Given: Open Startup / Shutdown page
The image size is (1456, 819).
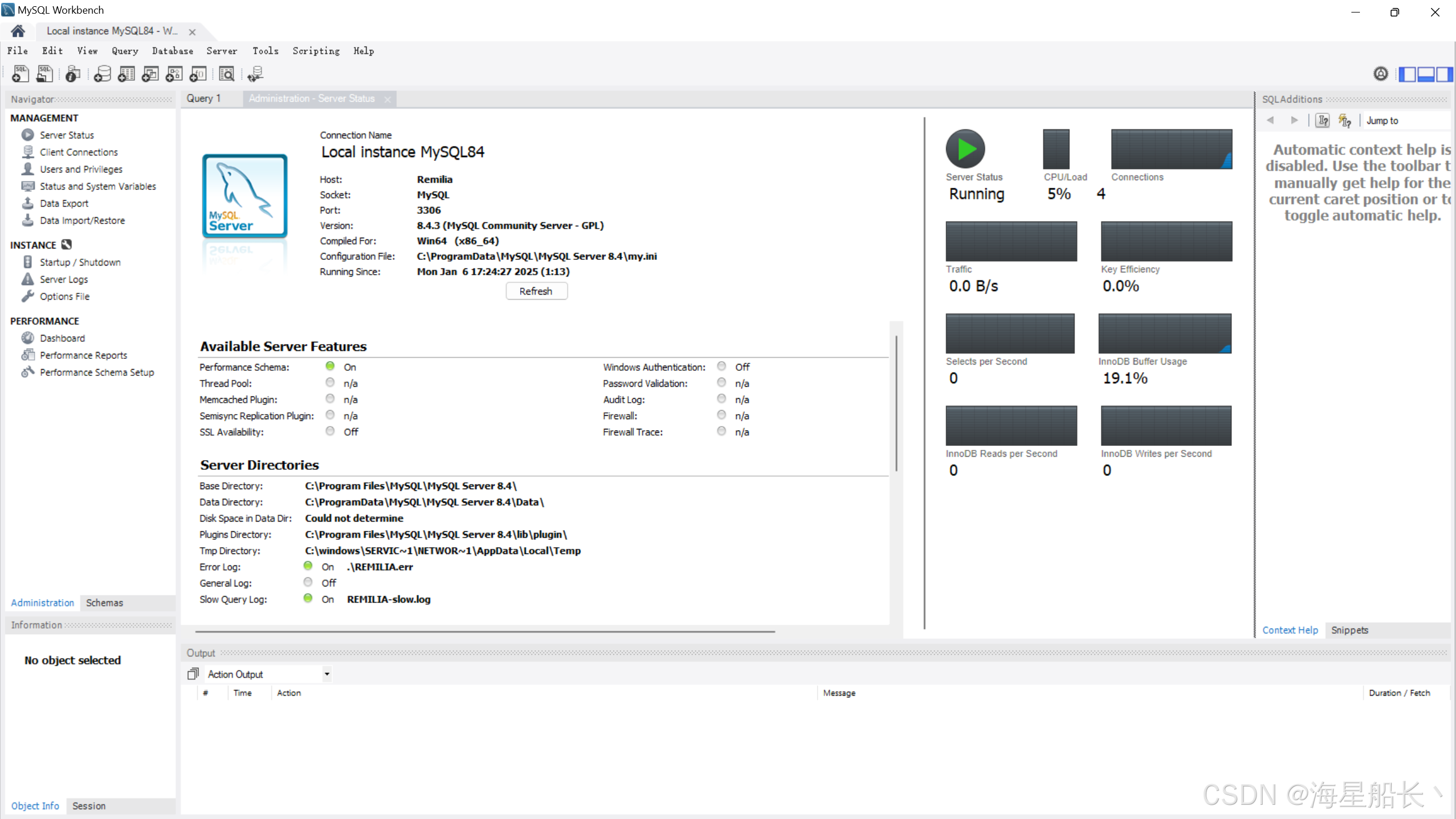Looking at the screenshot, I should pos(80,262).
